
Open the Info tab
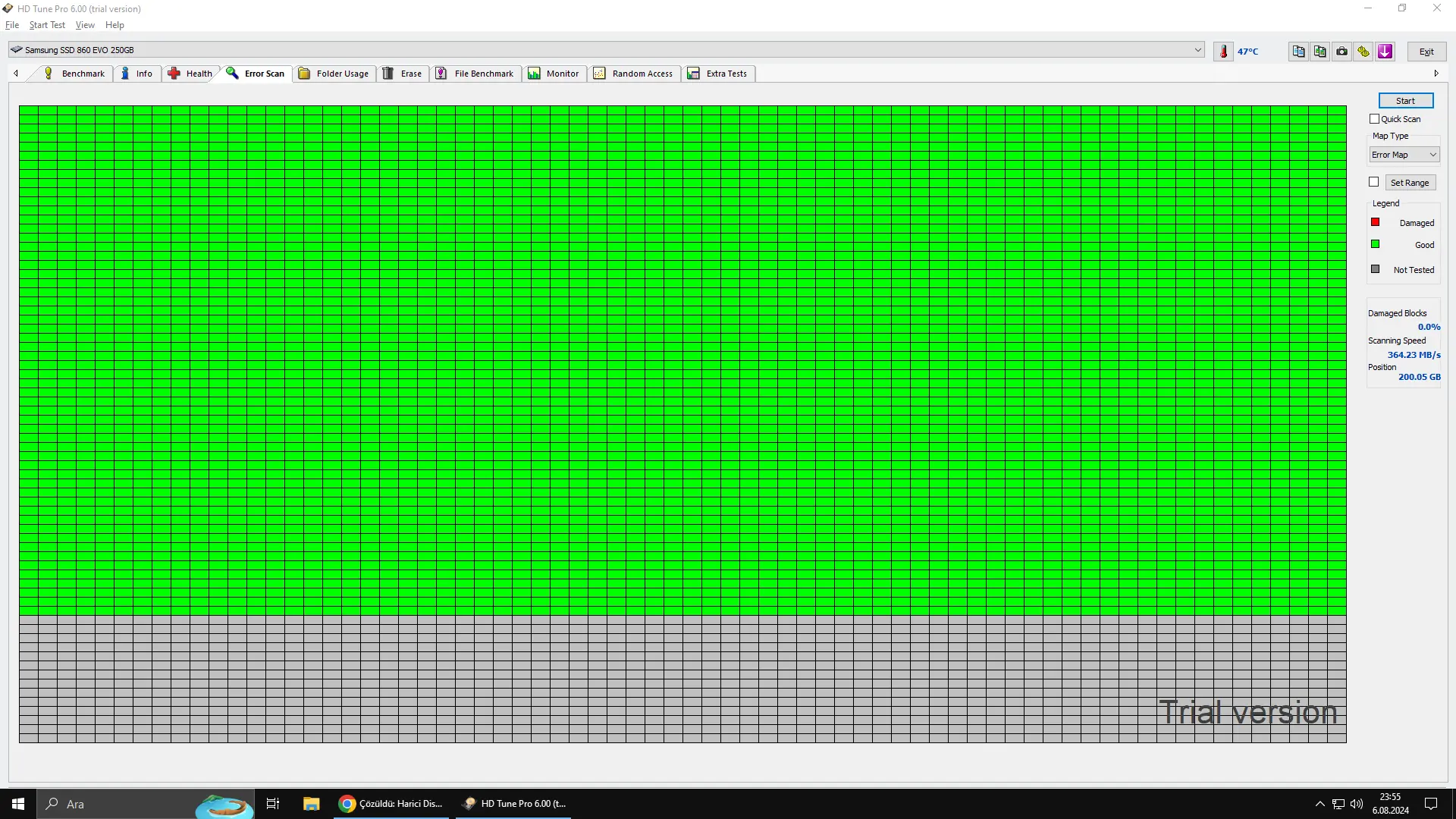136,74
